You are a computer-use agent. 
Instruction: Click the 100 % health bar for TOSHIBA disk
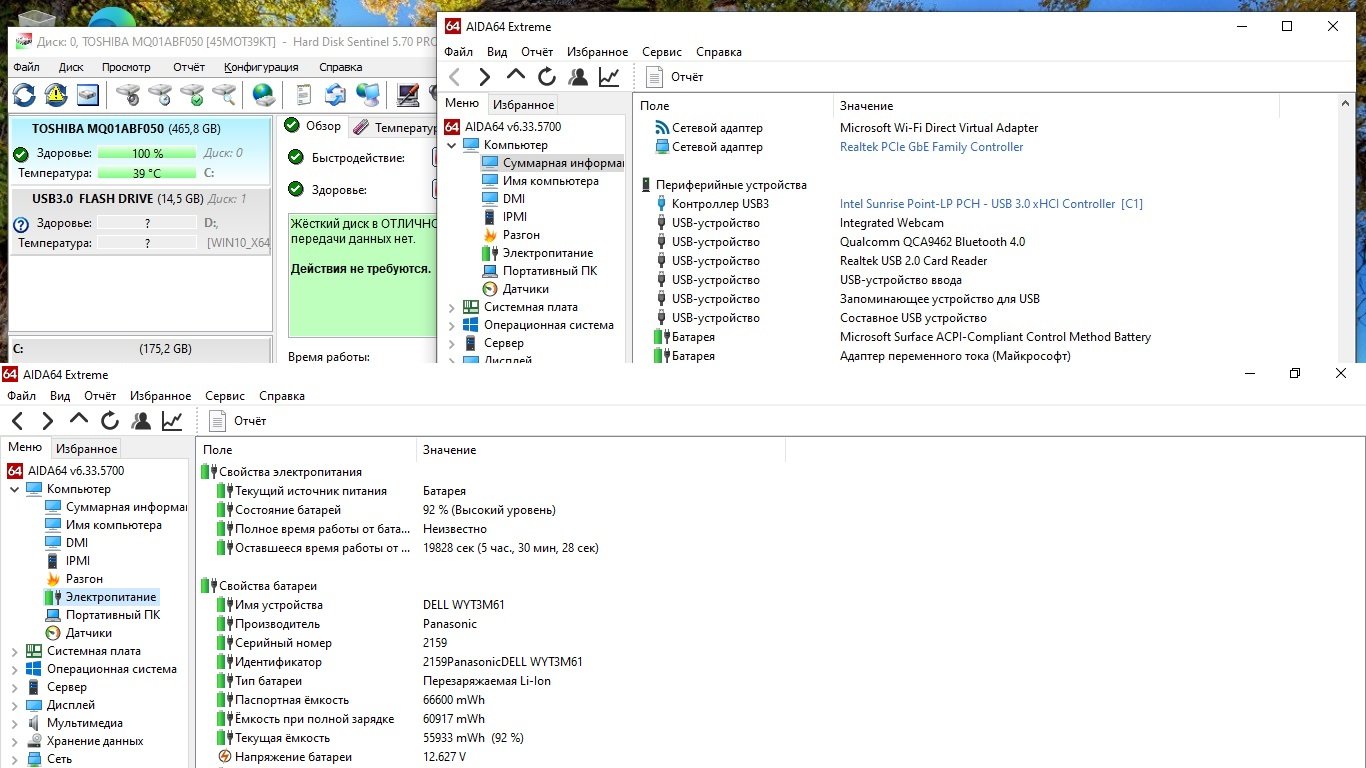pos(148,153)
